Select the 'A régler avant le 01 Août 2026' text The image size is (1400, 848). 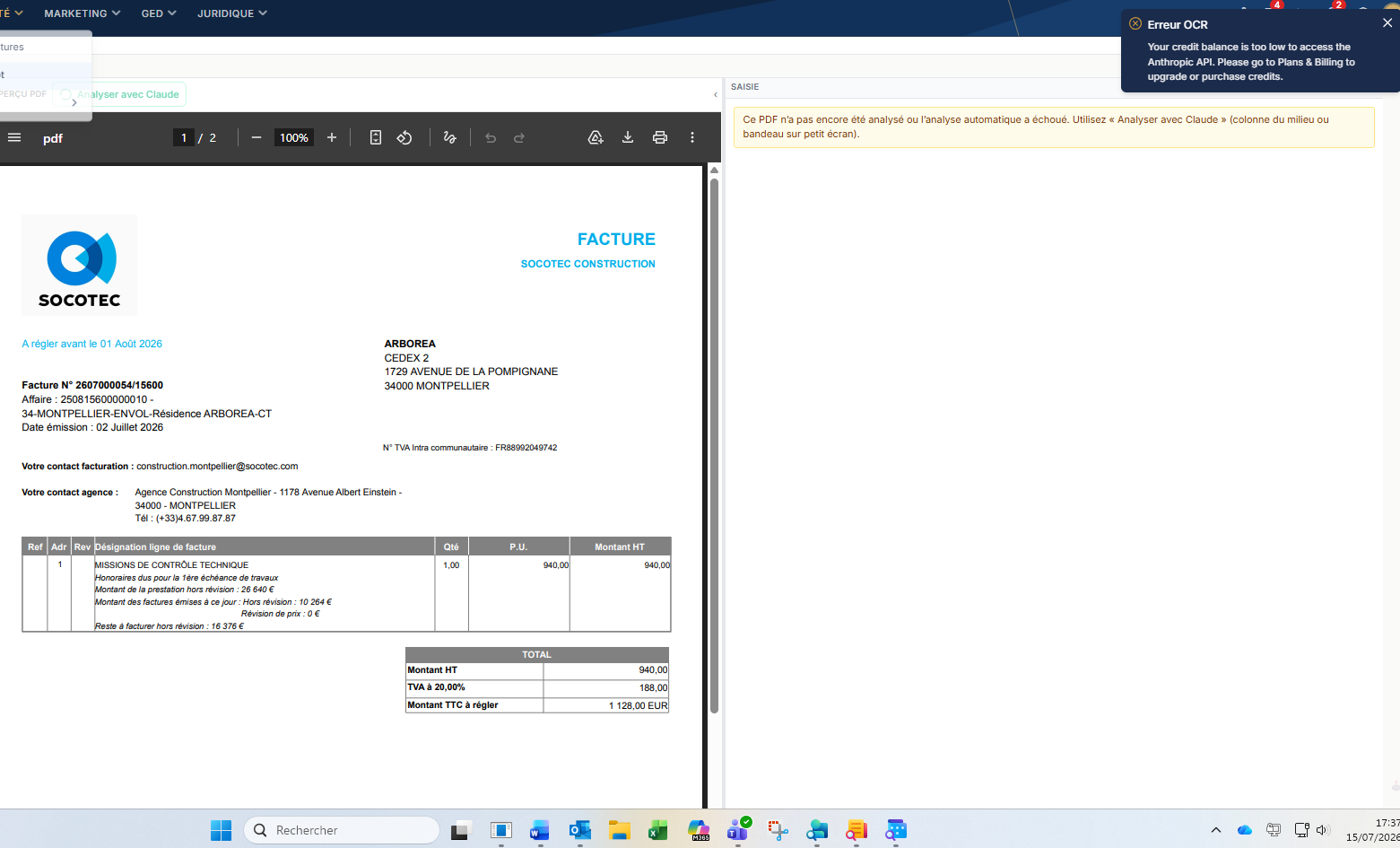tap(92, 344)
